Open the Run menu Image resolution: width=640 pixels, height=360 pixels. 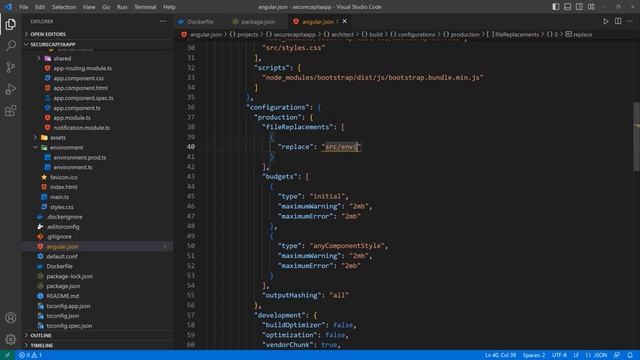point(122,7)
